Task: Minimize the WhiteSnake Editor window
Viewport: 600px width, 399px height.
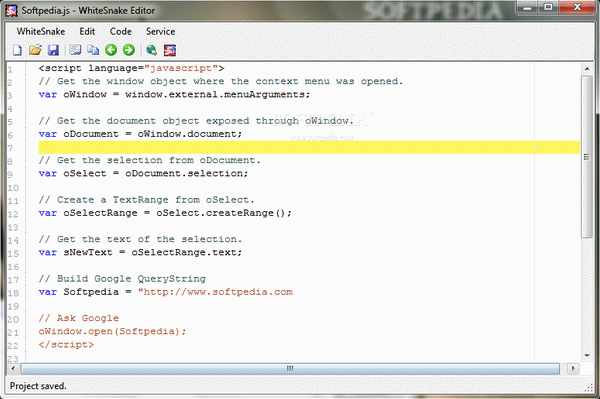Action: click(x=528, y=7)
